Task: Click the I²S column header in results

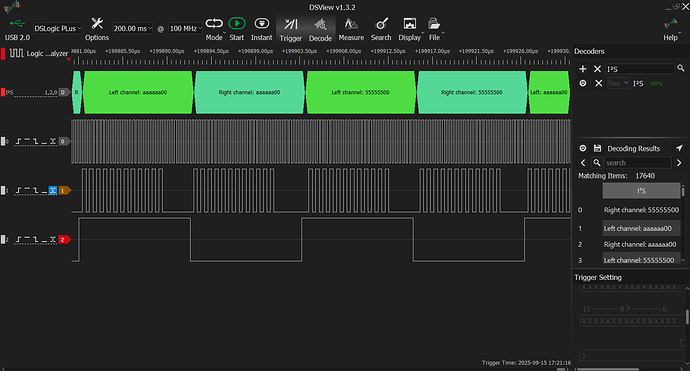Action: [x=641, y=191]
